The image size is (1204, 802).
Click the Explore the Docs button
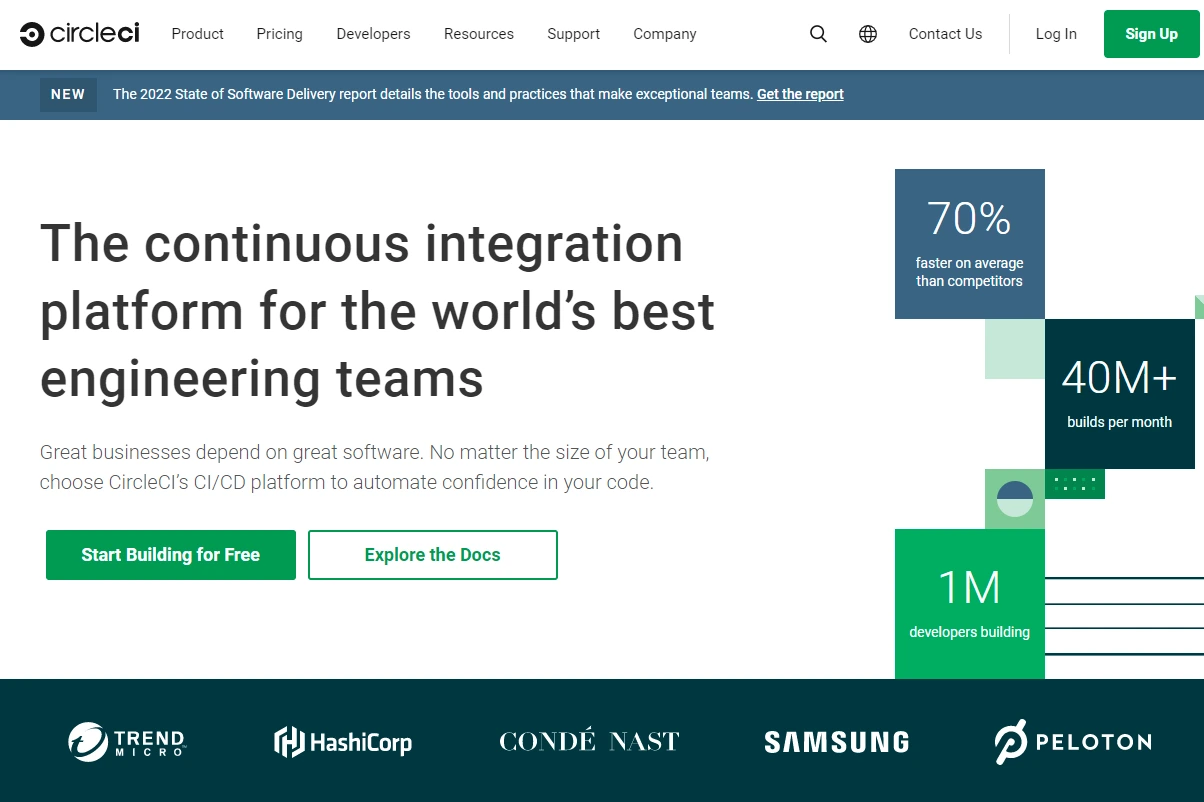tap(433, 555)
